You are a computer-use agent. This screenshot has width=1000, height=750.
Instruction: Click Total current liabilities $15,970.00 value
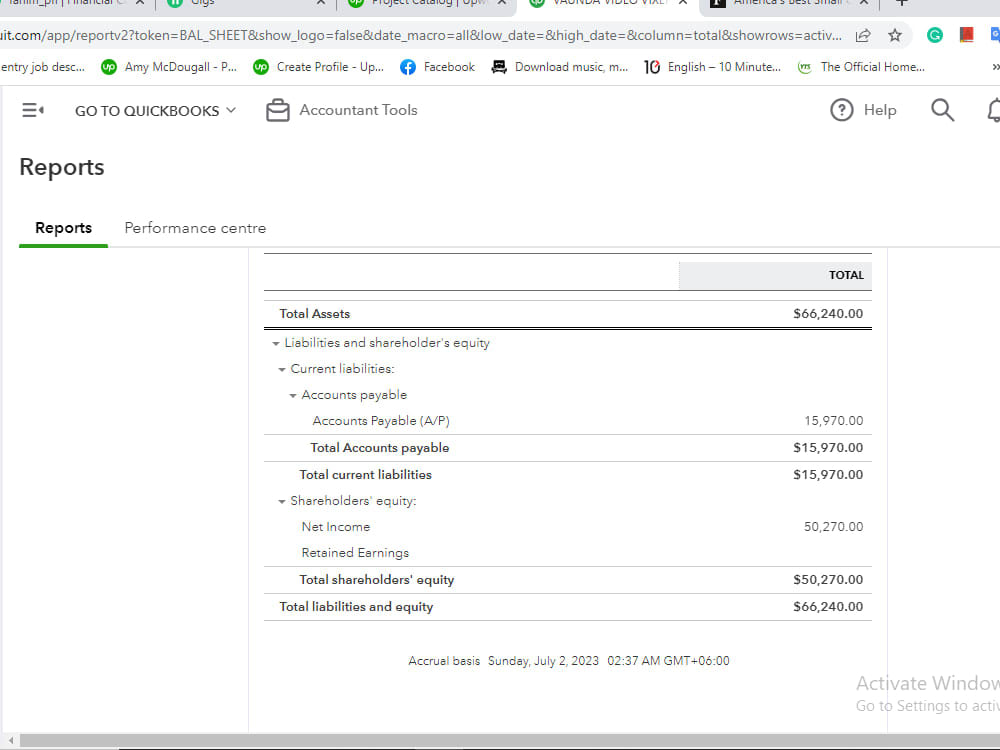coord(828,474)
